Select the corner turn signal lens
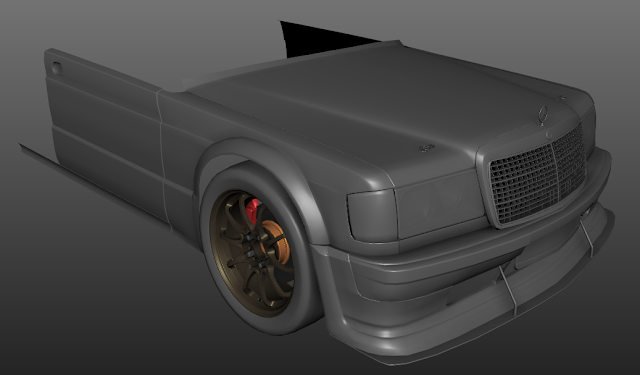Screen dimensions: 640x375 click(x=372, y=216)
